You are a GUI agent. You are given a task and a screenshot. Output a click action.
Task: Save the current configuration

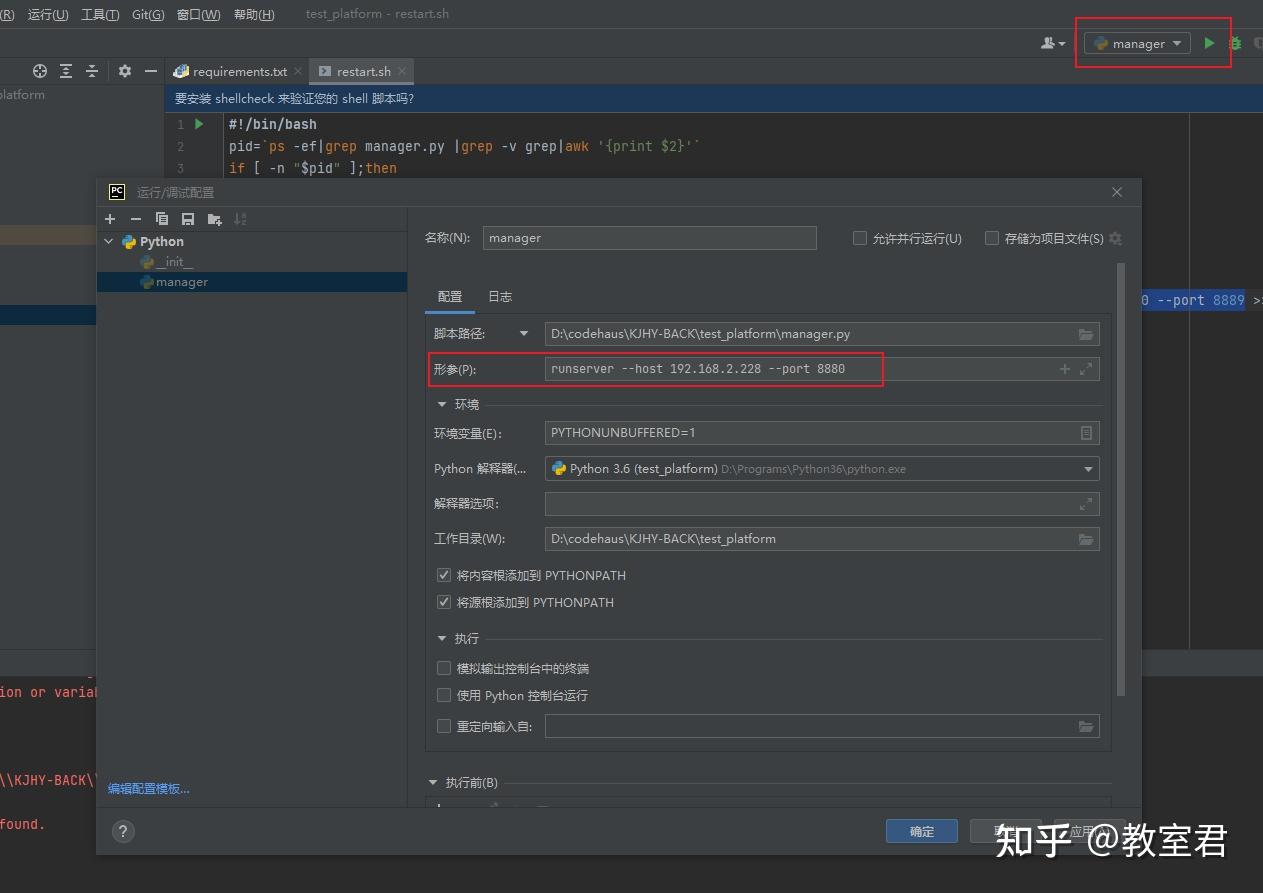point(188,218)
